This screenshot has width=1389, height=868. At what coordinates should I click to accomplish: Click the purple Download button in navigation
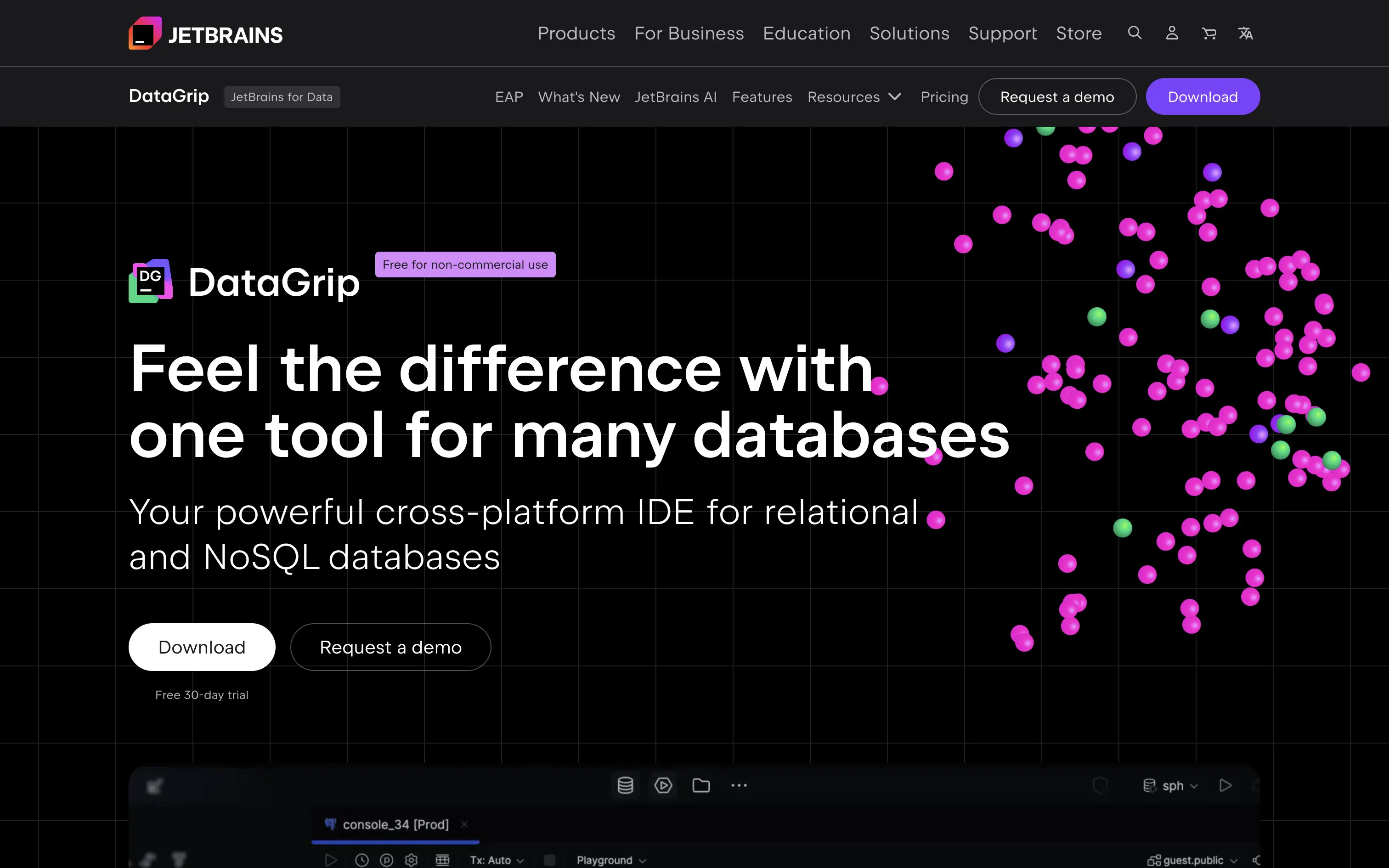pos(1203,96)
